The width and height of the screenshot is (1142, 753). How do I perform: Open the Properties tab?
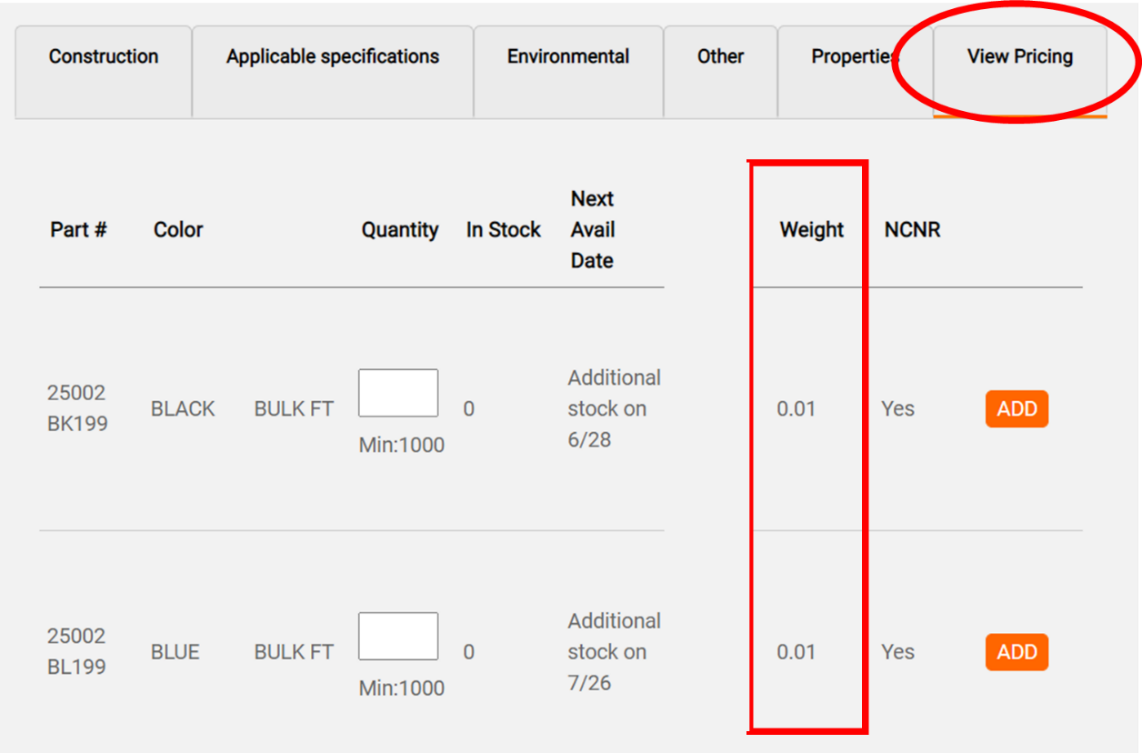point(852,58)
